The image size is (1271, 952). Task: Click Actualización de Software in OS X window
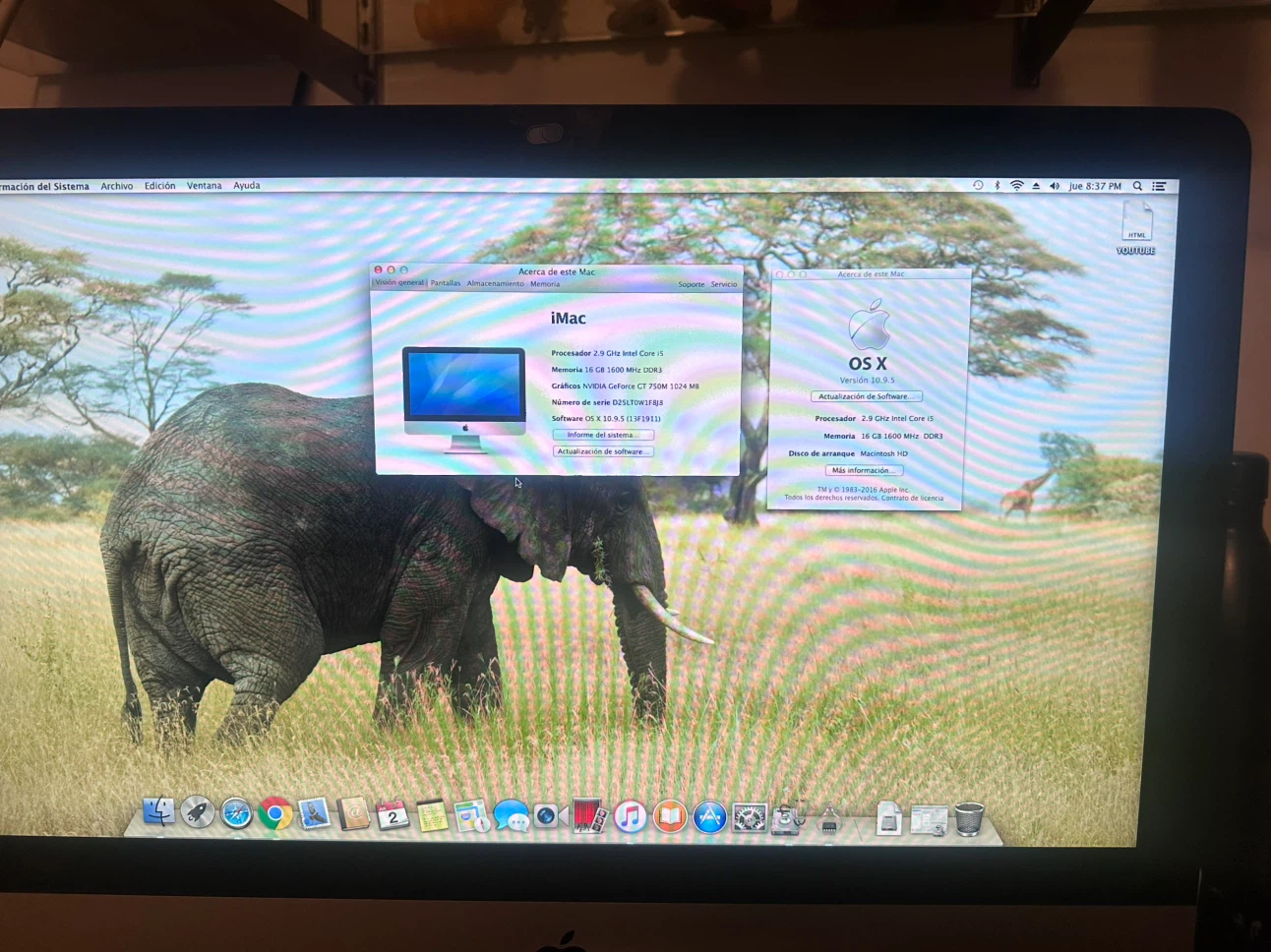[x=866, y=396]
